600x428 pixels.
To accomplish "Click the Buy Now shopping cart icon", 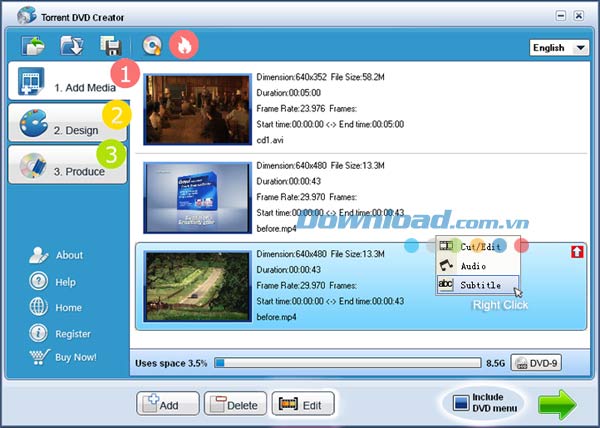I will (39, 357).
